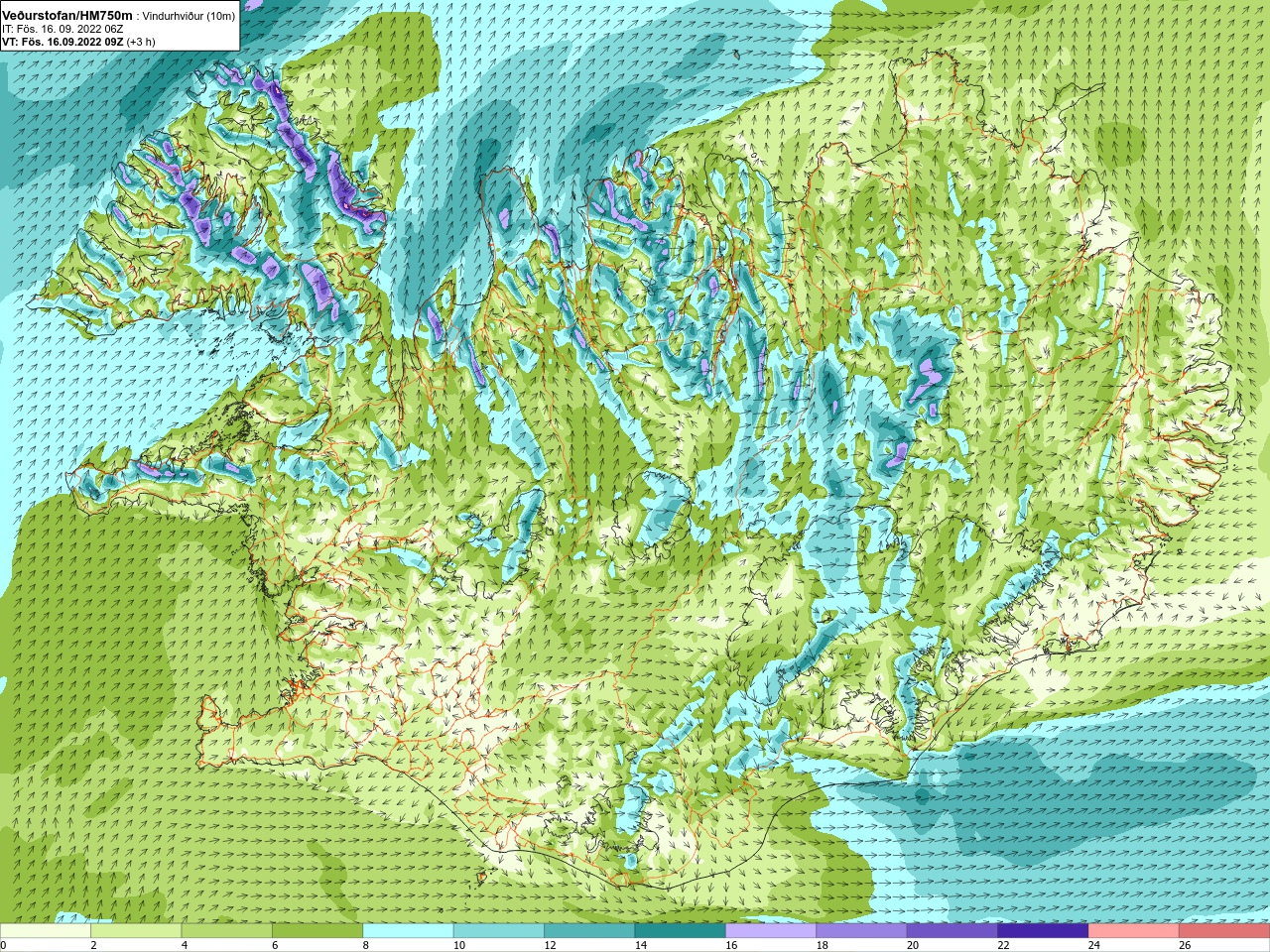Select the pink swatch between 24 and 26
1270x952 pixels.
(x=1134, y=931)
